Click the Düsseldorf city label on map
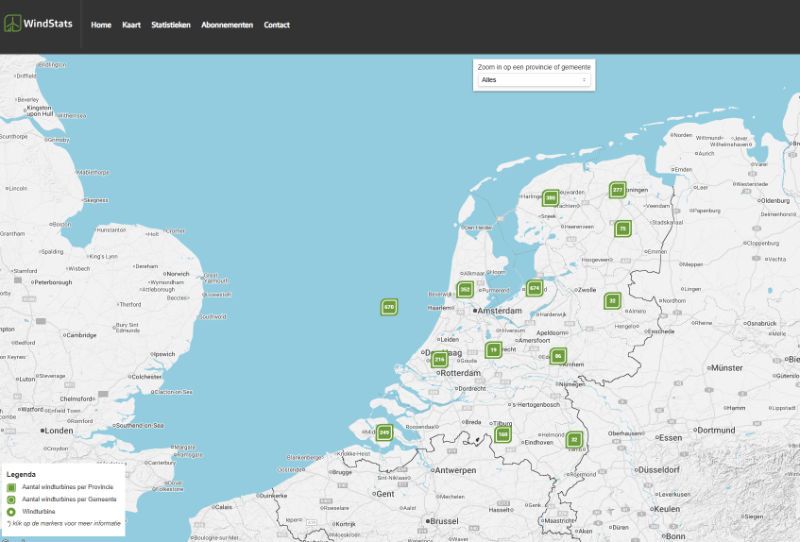This screenshot has width=800, height=542. point(659,470)
